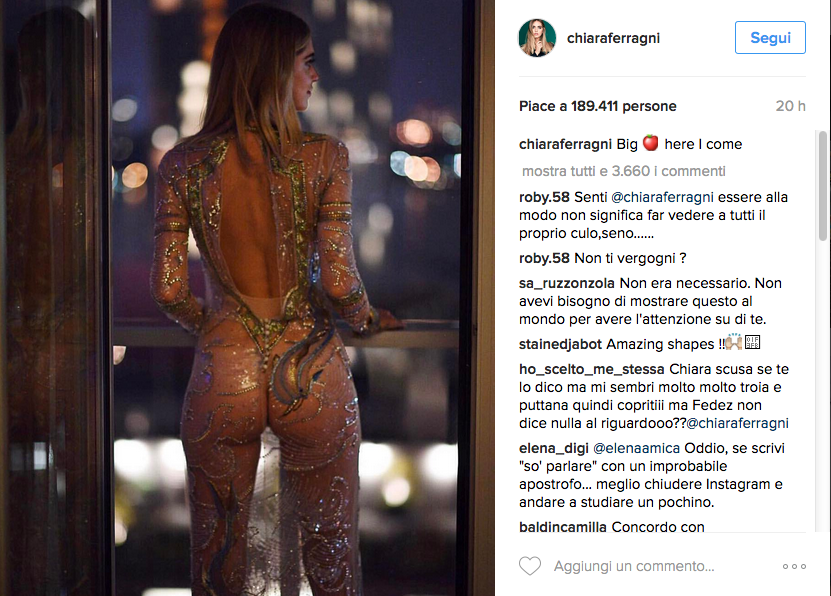Open baldincamilla commenter profile

(x=562, y=527)
